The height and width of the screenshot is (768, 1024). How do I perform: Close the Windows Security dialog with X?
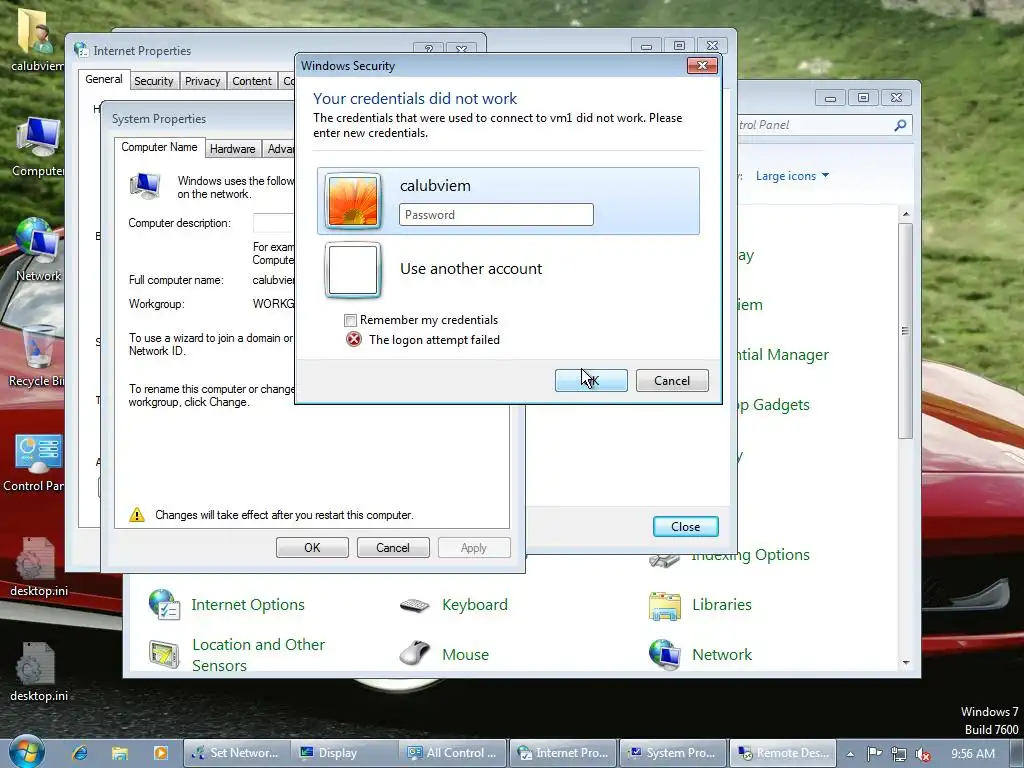click(702, 65)
